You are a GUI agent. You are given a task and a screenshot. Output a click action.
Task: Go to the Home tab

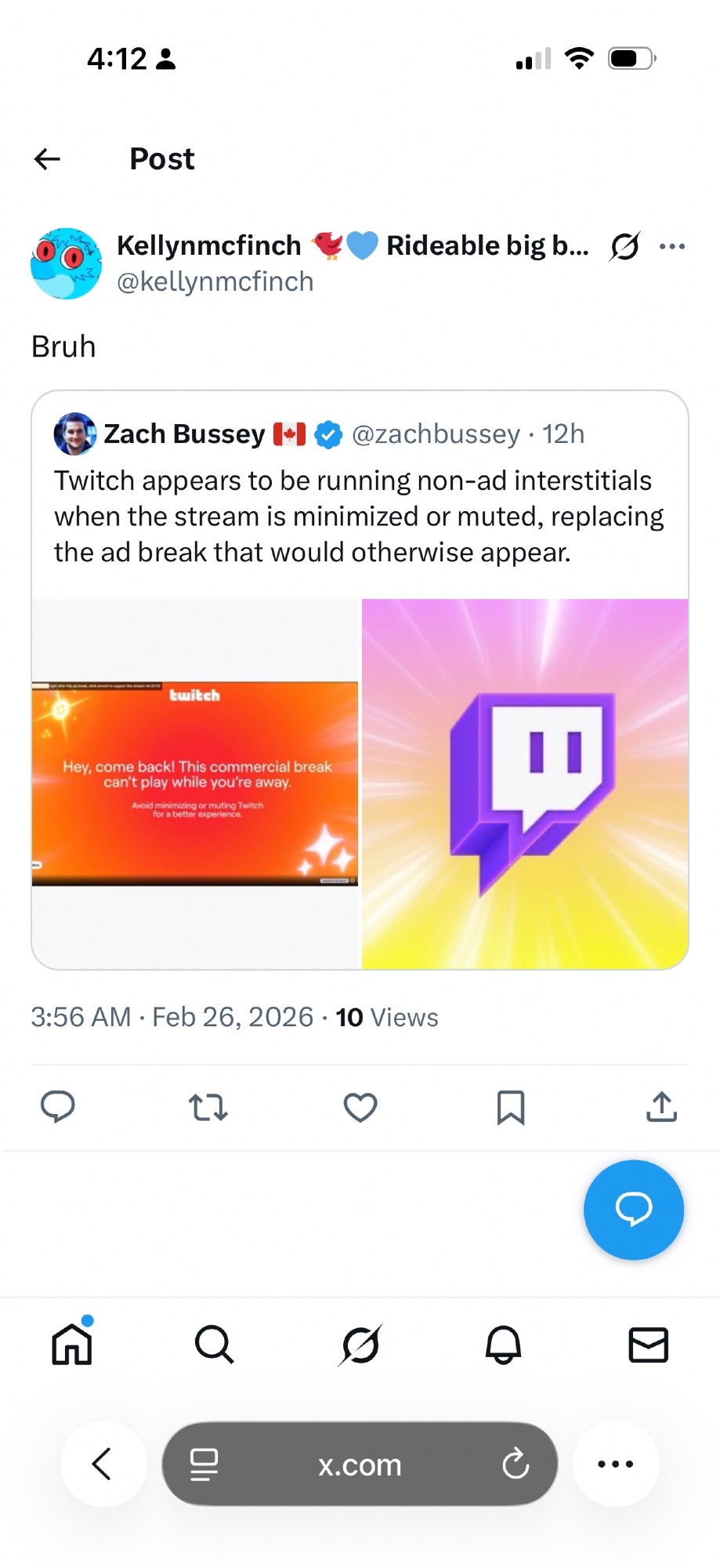click(72, 1345)
